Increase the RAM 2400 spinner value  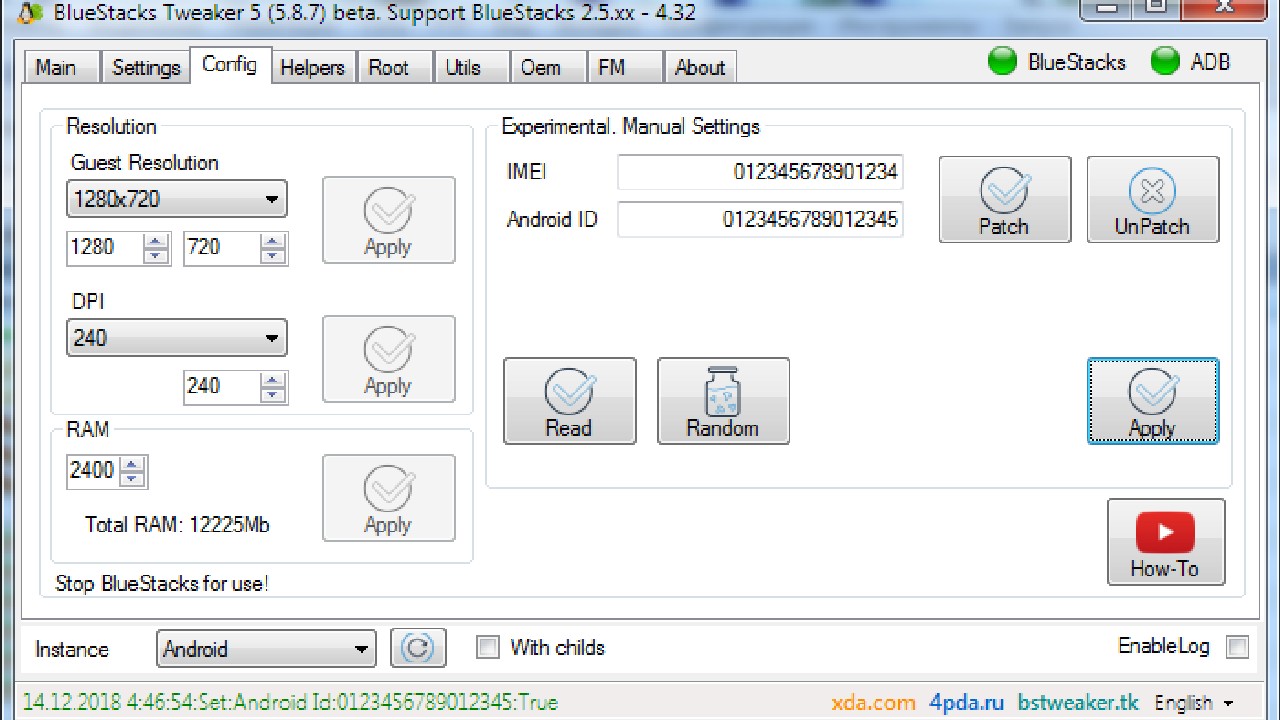(x=133, y=464)
